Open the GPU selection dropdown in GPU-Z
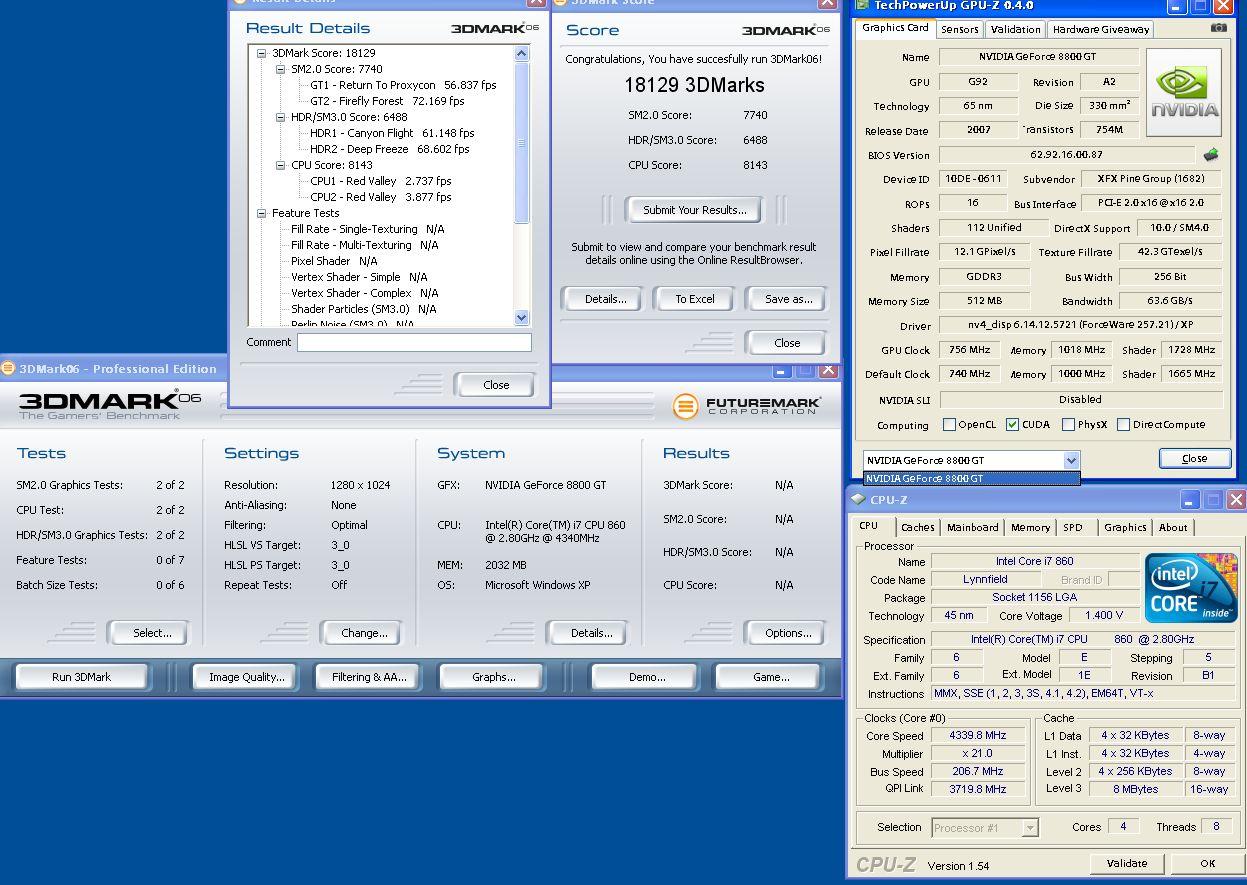The width and height of the screenshot is (1247, 885). [x=1071, y=460]
